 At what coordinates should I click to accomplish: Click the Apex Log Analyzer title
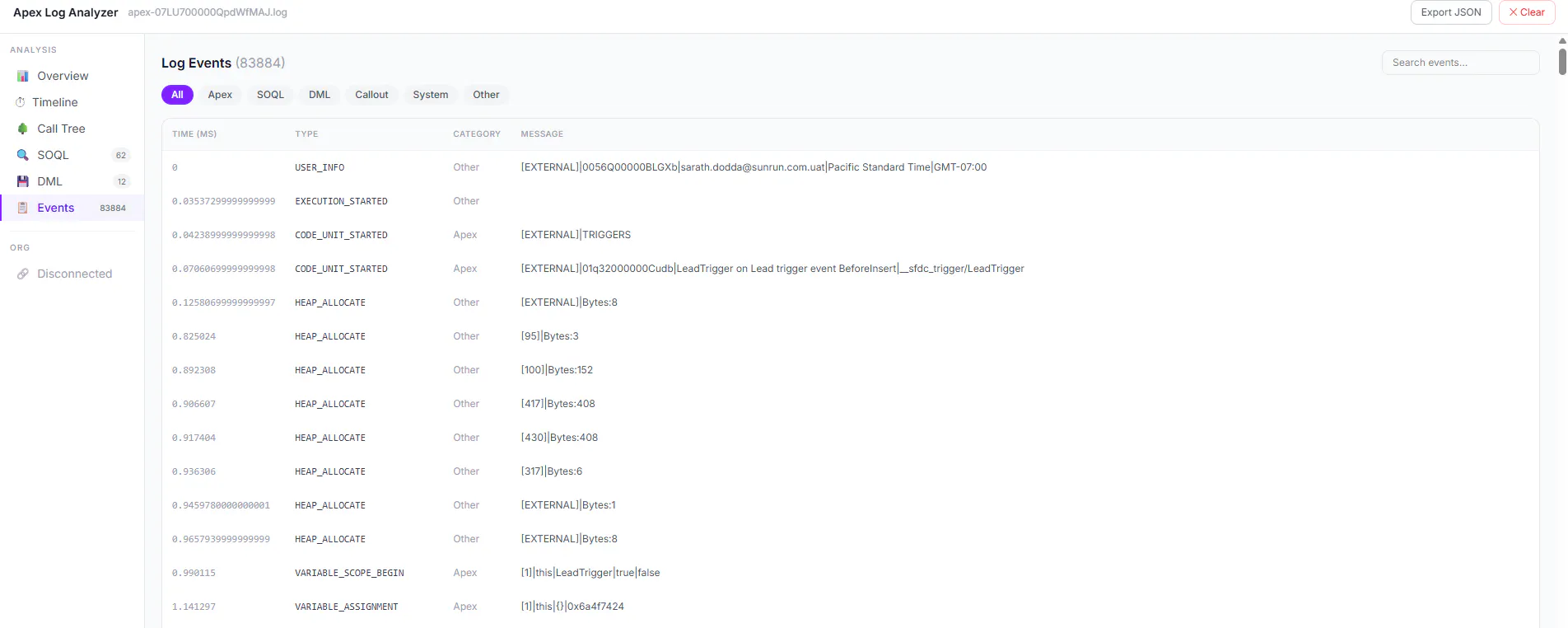point(66,12)
